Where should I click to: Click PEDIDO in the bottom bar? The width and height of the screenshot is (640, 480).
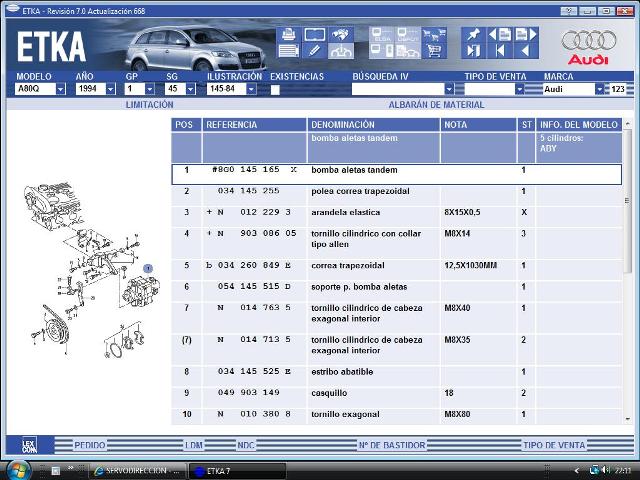click(x=90, y=445)
